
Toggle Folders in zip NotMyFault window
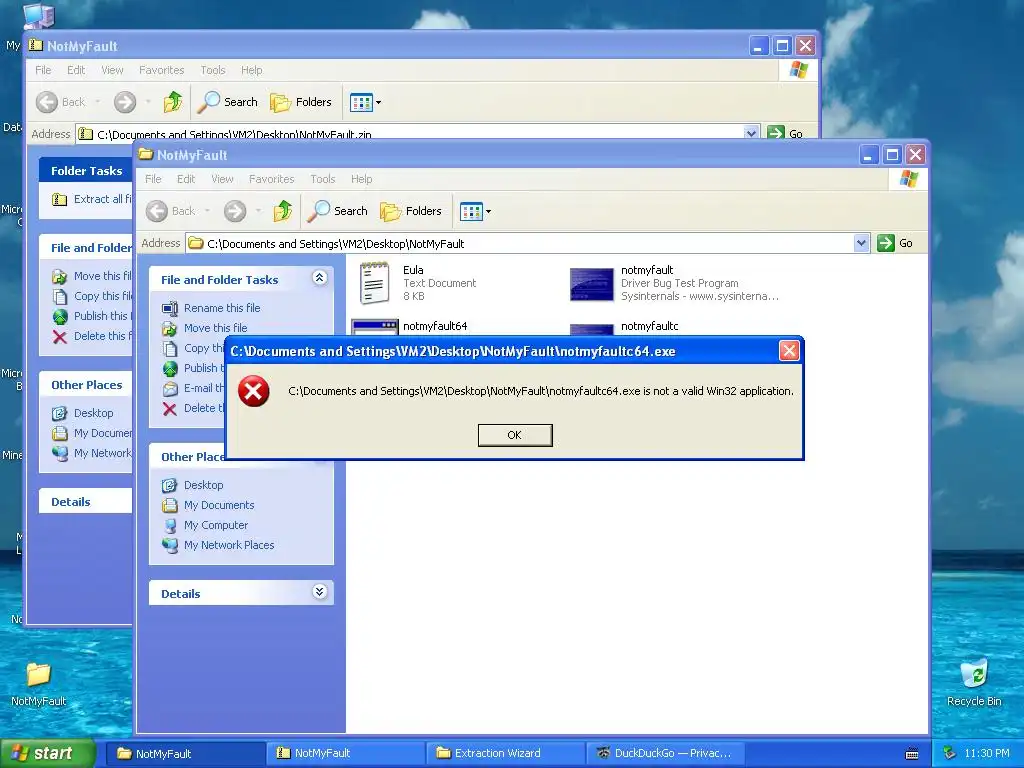point(301,102)
